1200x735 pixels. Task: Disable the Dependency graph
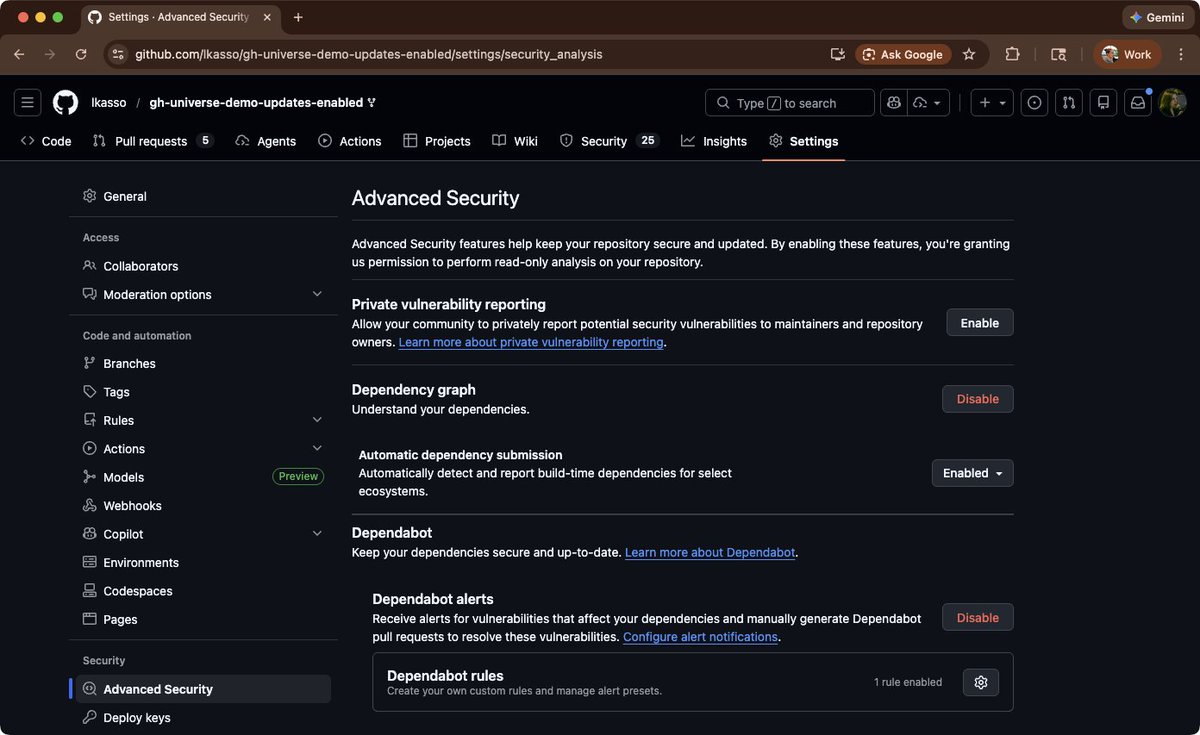click(x=978, y=399)
